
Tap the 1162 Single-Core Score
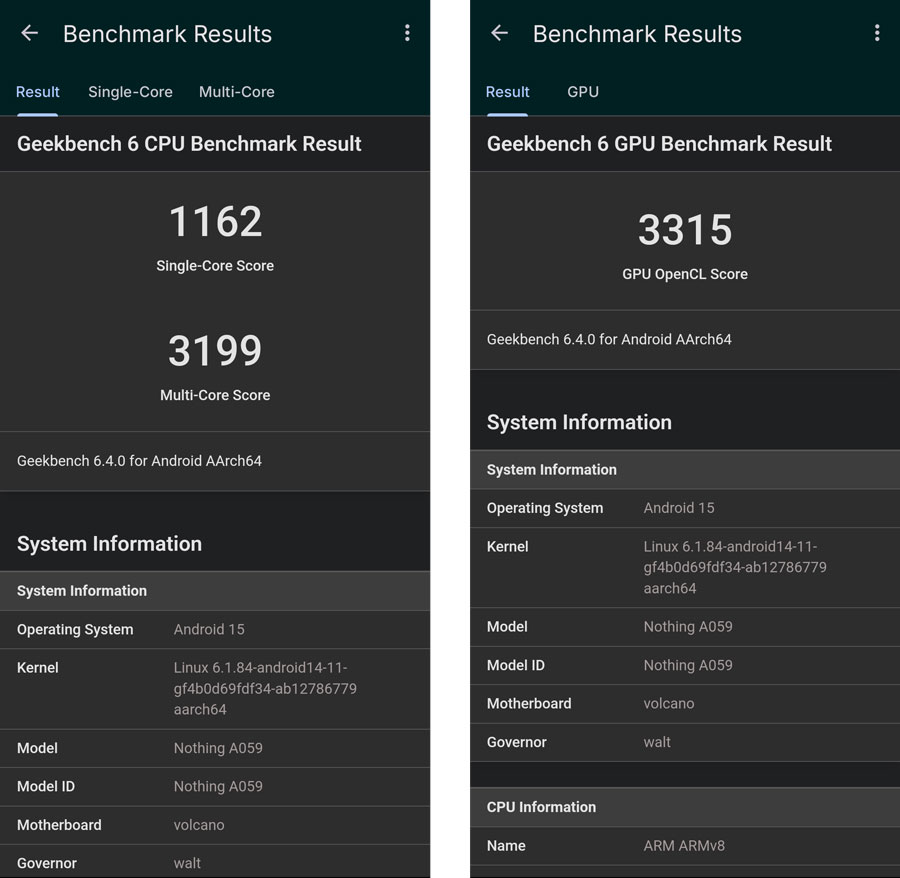point(215,222)
